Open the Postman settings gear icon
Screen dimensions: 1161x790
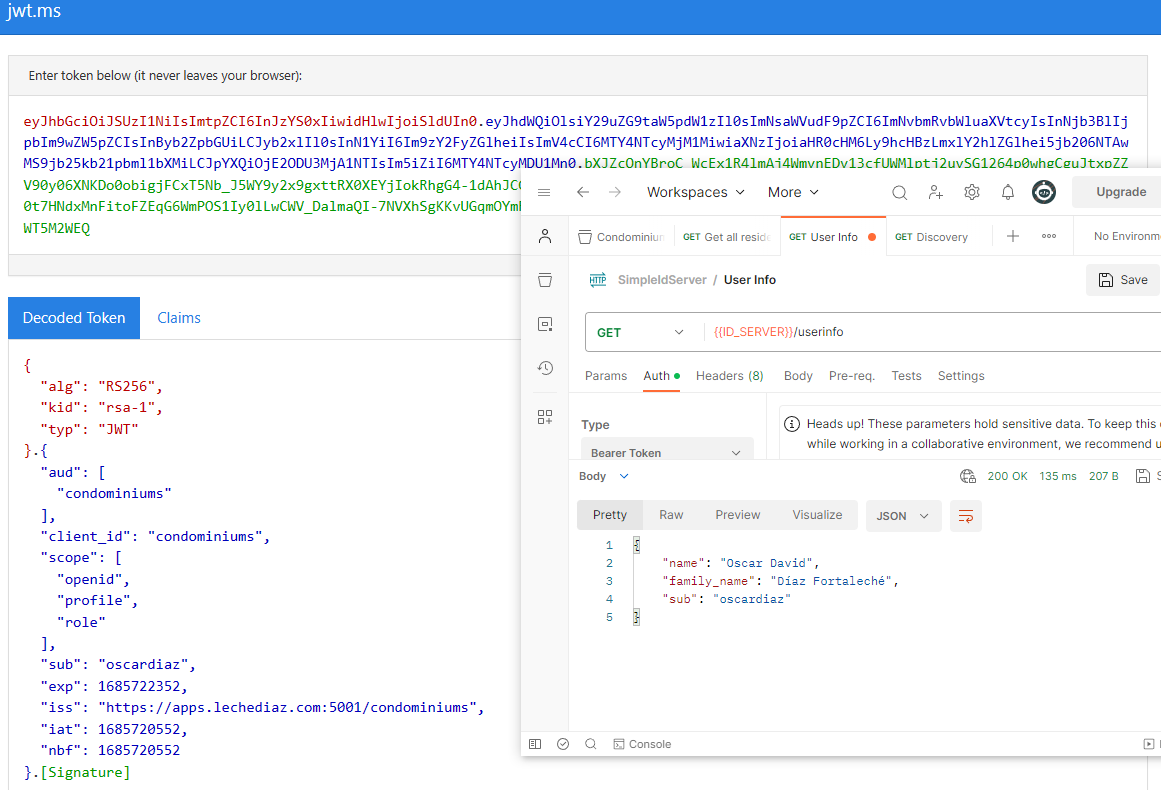(x=971, y=192)
